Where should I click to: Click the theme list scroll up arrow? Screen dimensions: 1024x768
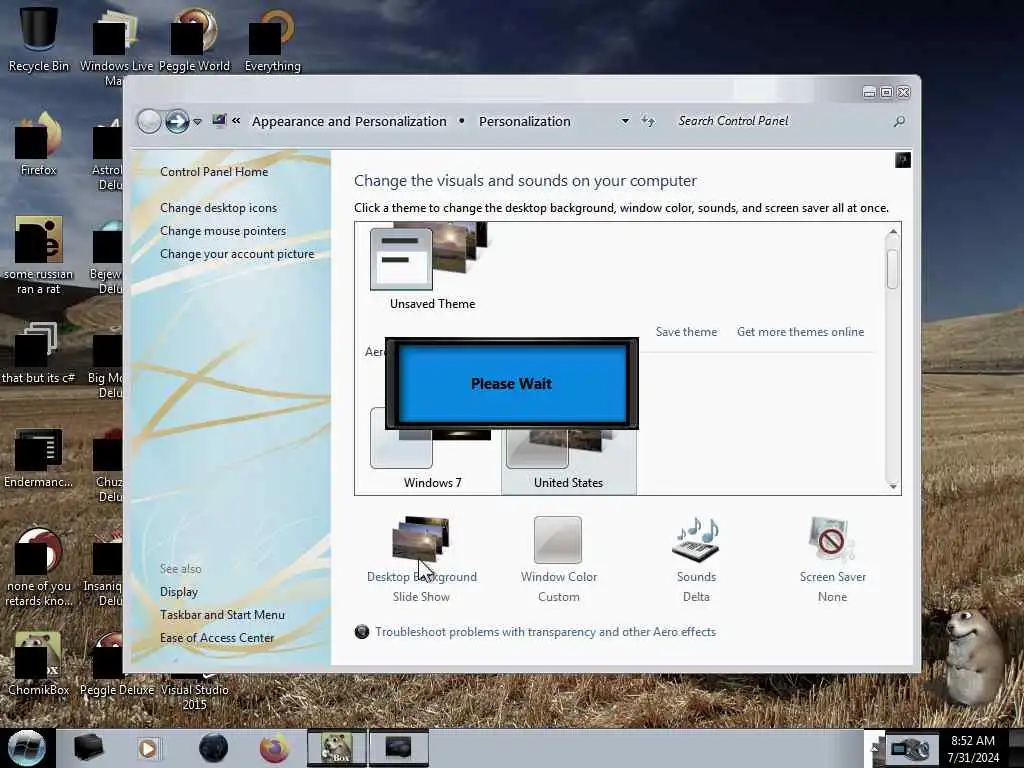[893, 232]
